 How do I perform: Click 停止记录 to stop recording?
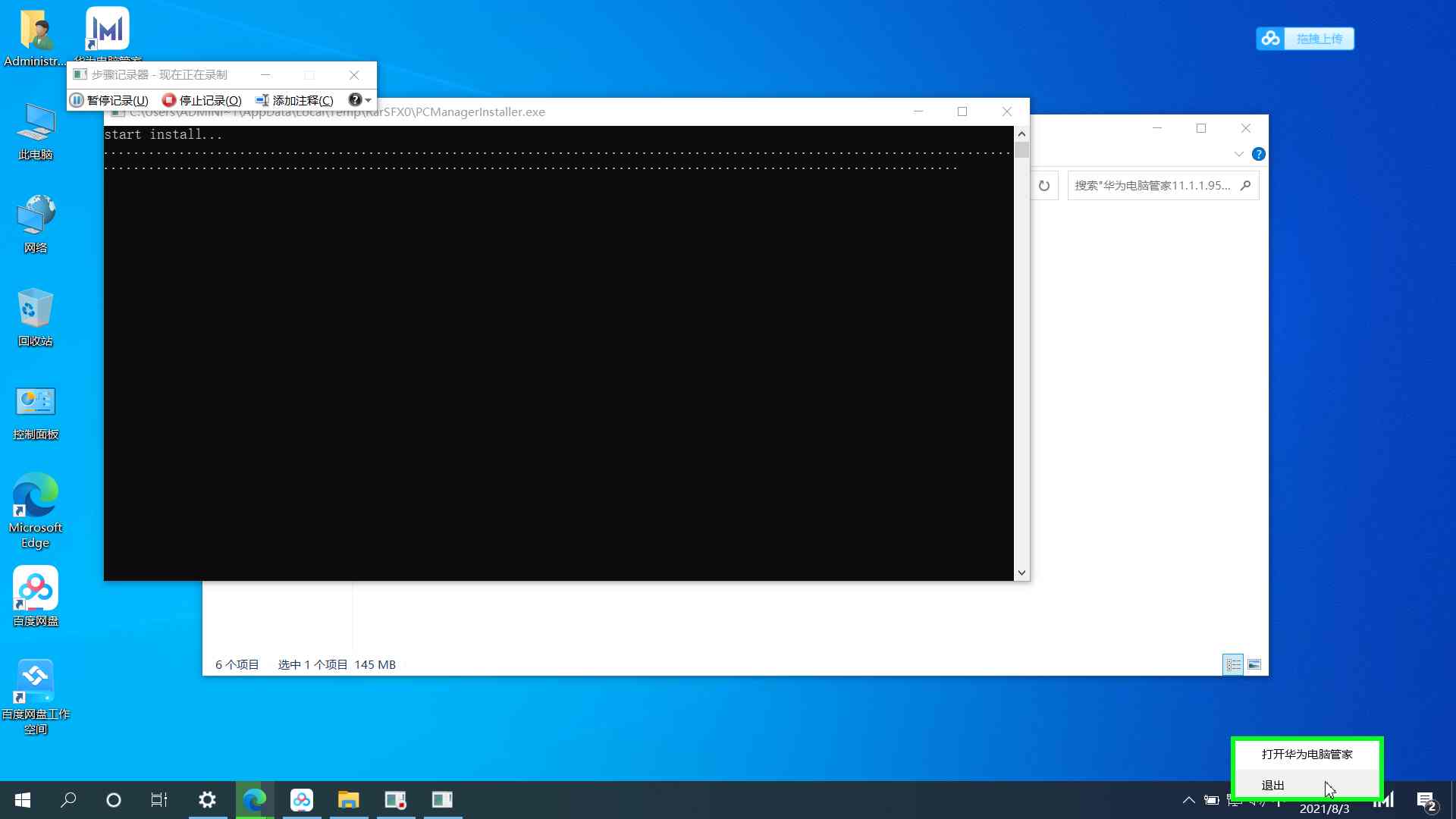tap(202, 100)
